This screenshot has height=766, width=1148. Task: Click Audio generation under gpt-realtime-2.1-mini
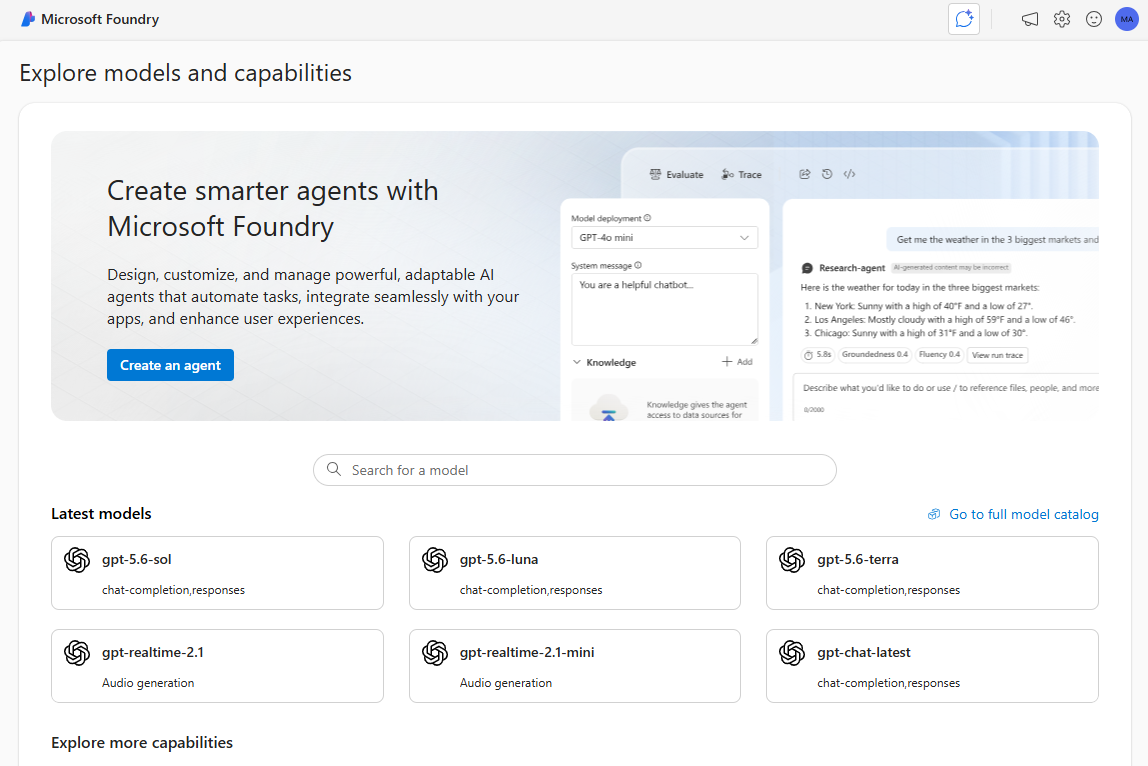pyautogui.click(x=506, y=683)
